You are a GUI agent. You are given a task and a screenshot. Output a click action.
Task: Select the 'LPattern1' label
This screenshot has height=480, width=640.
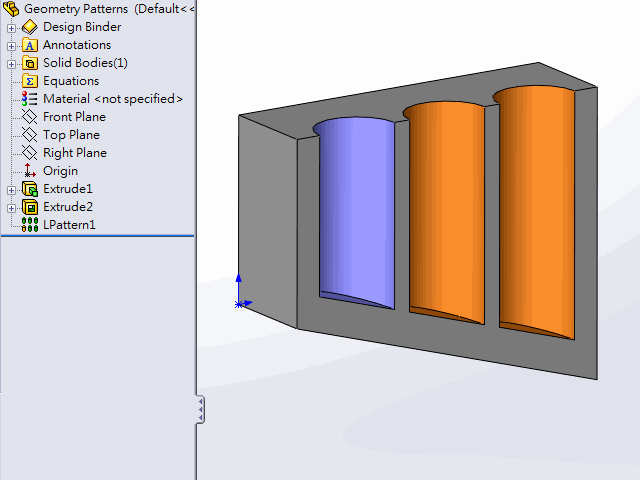coord(69,225)
